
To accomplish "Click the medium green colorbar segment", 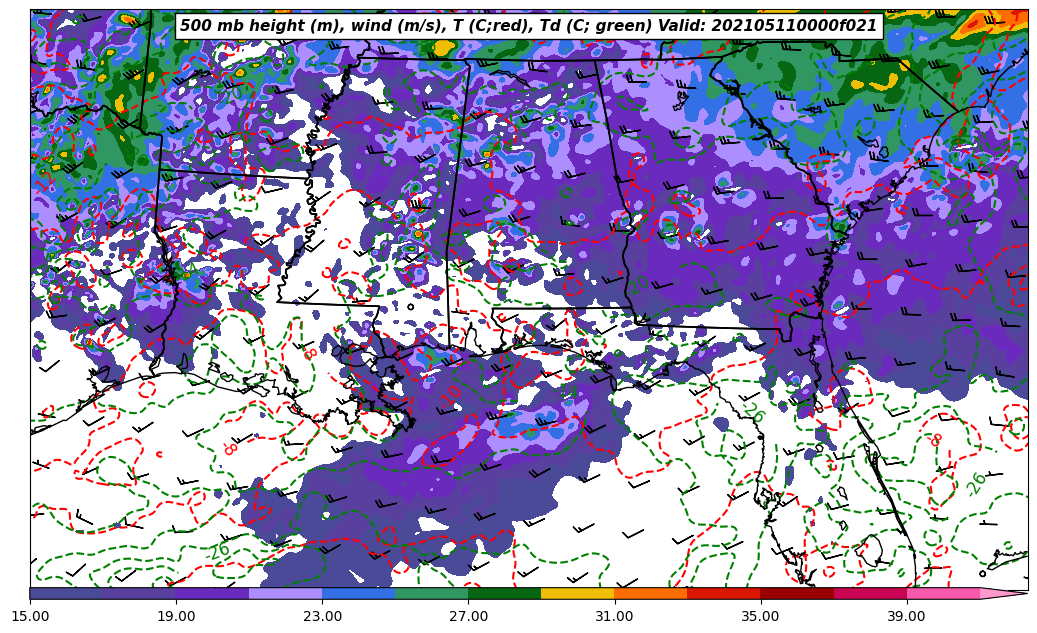I will (431, 593).
